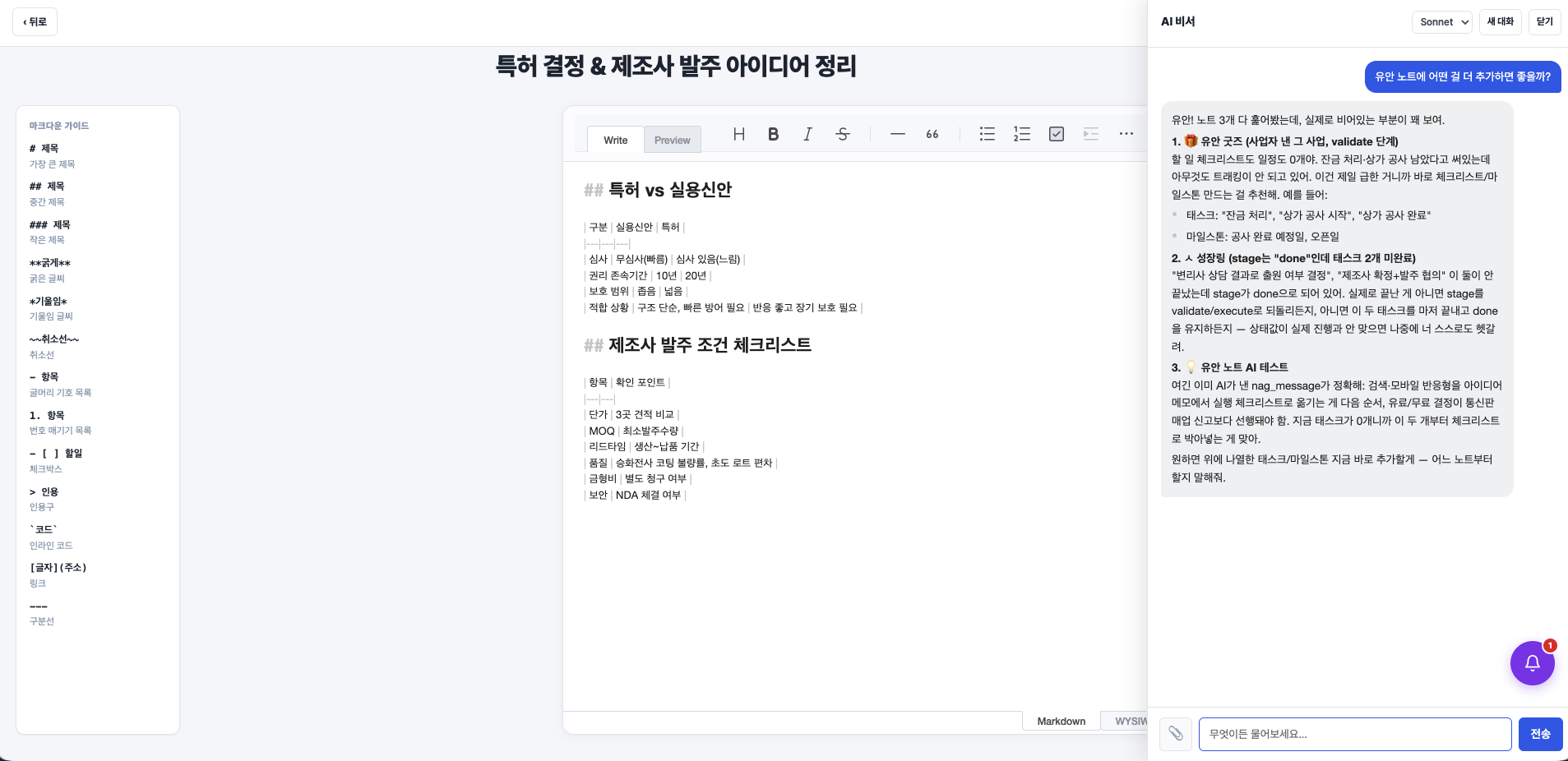Click the 마크다운 가이드 panel heading
The image size is (1568, 761).
pyautogui.click(x=59, y=126)
